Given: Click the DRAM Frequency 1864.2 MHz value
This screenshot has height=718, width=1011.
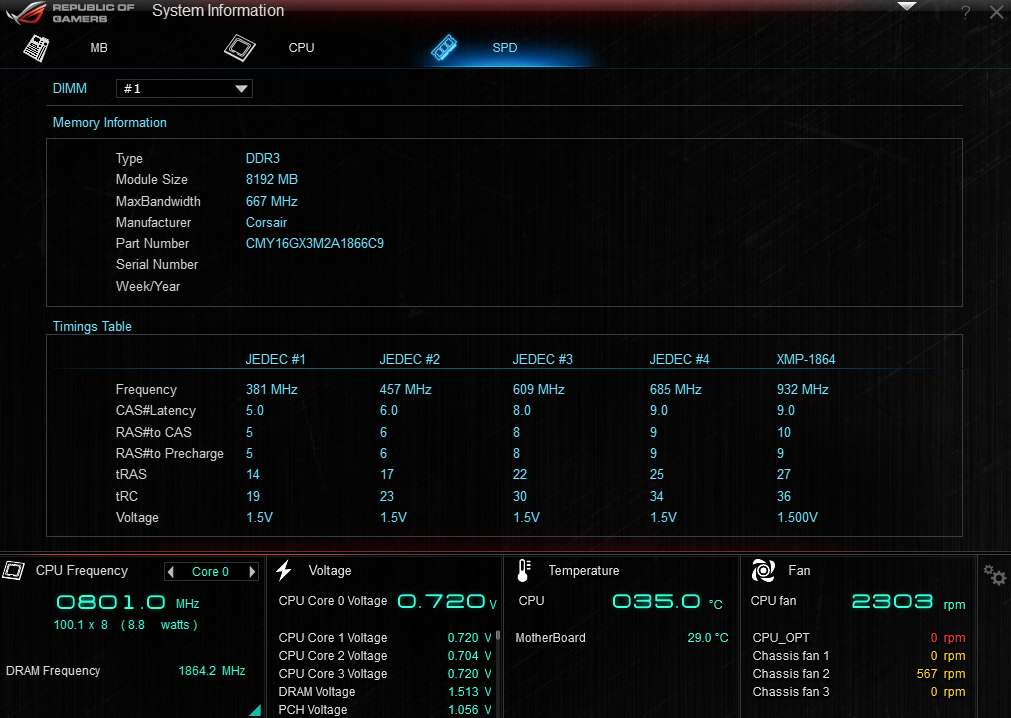Looking at the screenshot, I should tap(211, 671).
